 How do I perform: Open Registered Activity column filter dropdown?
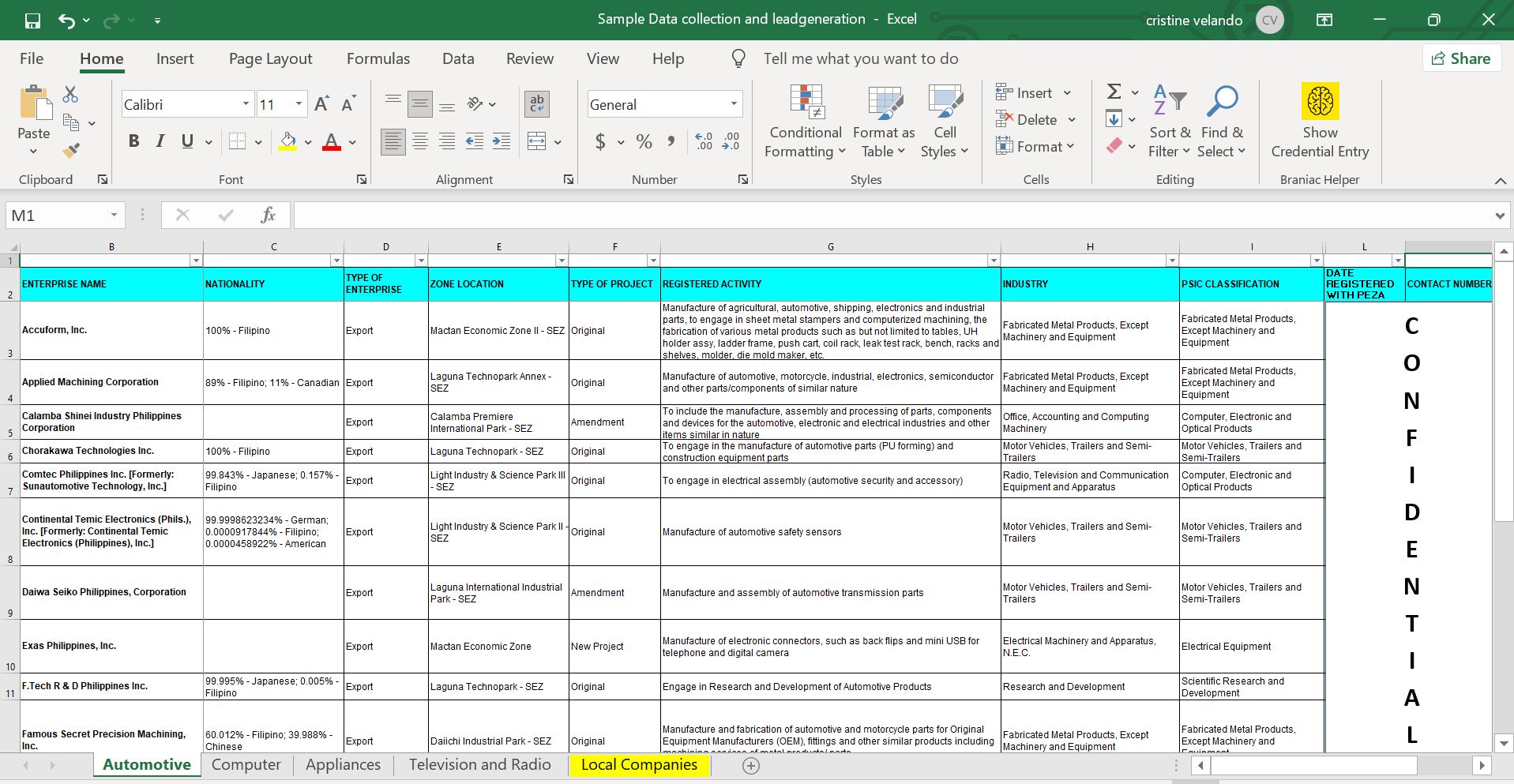[x=994, y=261]
